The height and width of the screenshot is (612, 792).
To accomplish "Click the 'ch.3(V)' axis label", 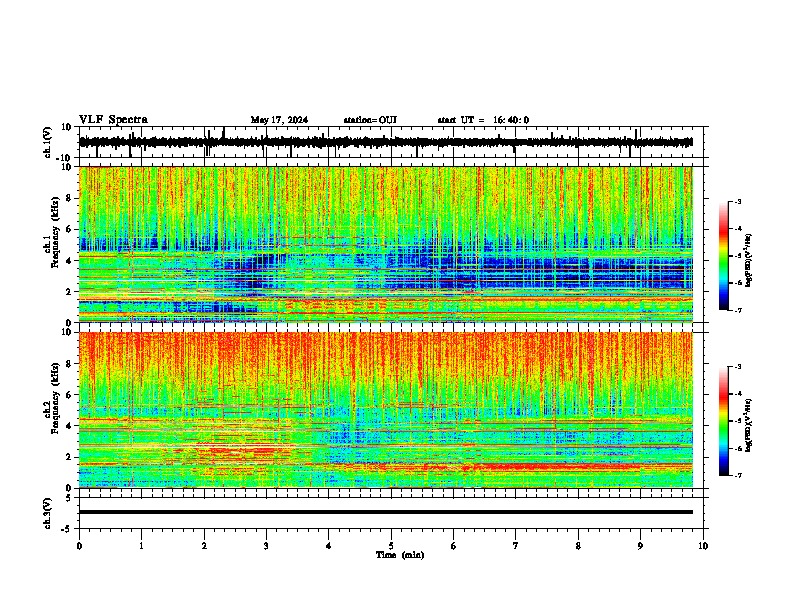I will point(47,513).
